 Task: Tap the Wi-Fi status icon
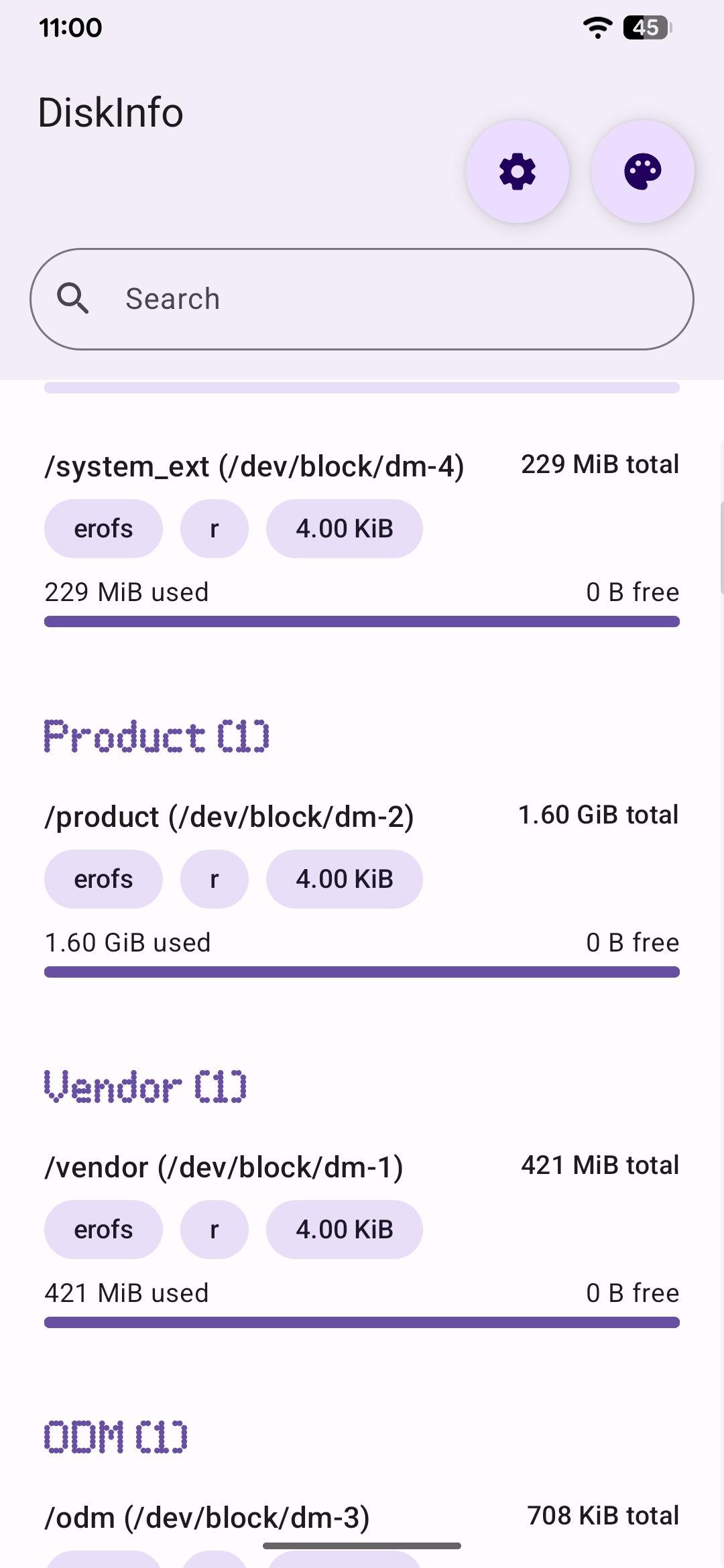coord(597,27)
